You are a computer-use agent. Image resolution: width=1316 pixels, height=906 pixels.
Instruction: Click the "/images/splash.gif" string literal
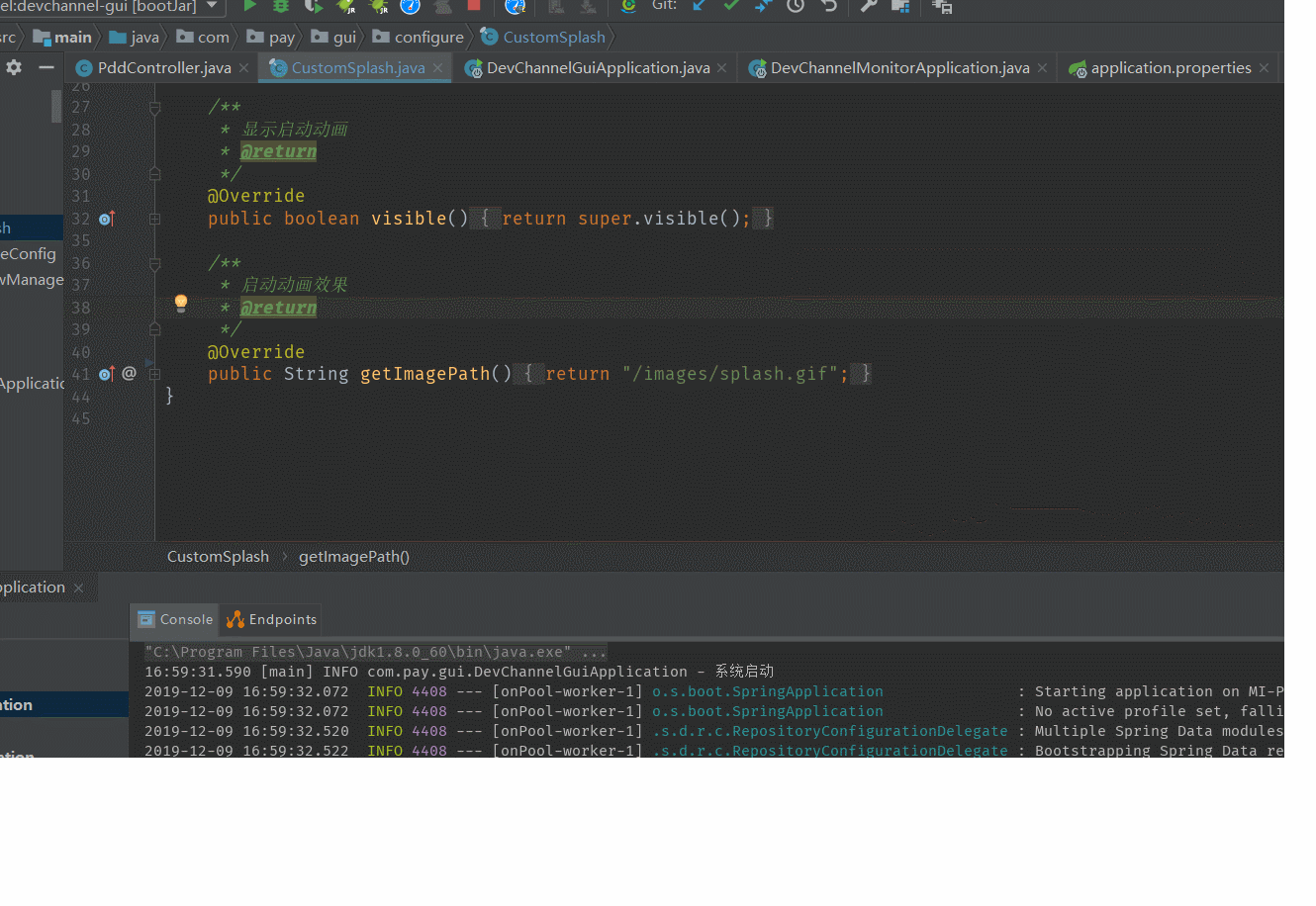[x=730, y=374]
